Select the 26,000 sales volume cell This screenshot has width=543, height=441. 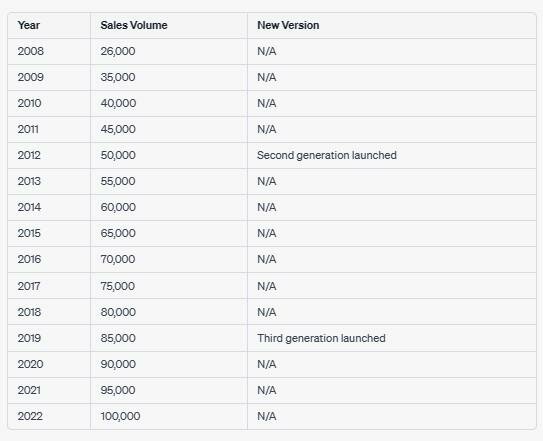(169, 51)
